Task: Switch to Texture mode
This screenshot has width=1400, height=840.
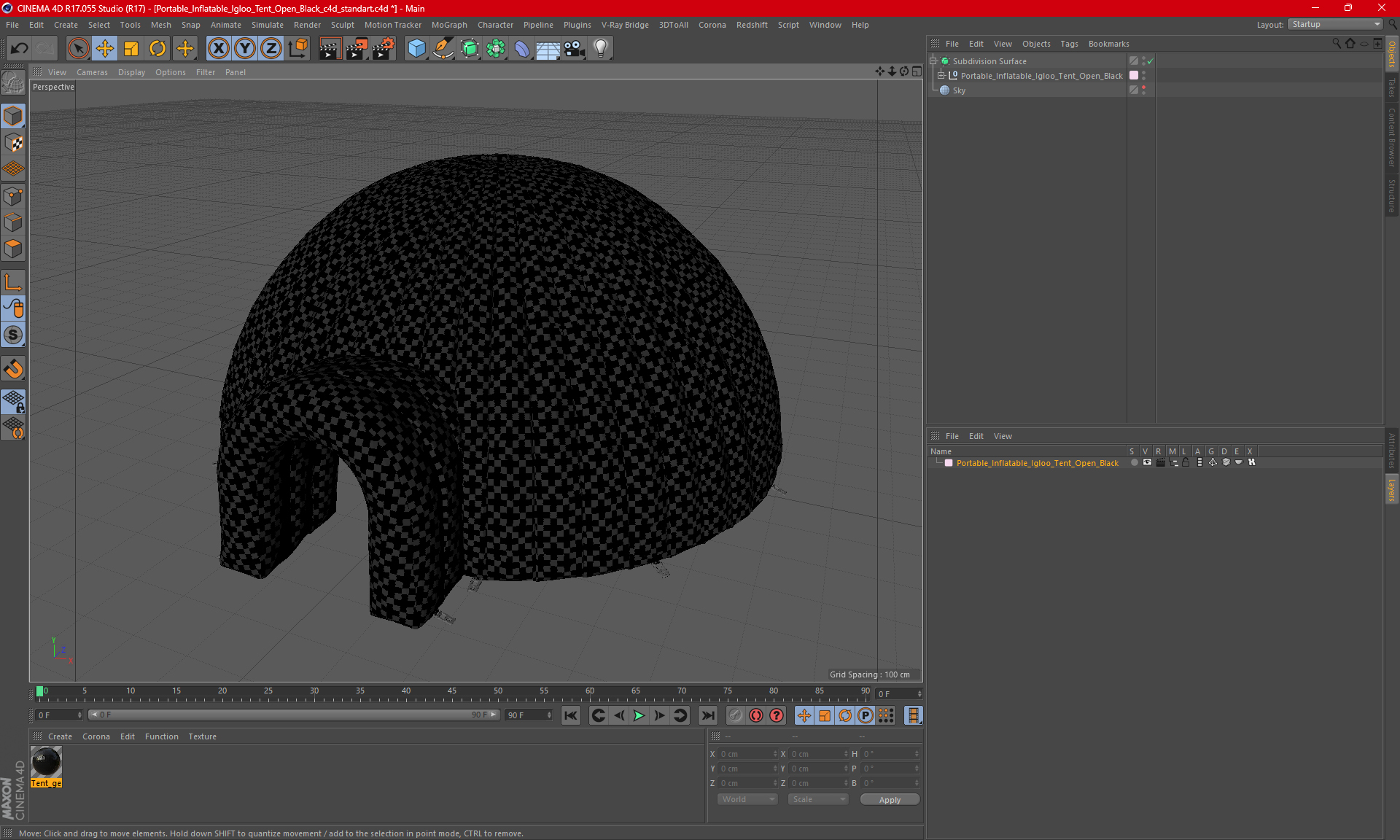Action: (13, 143)
